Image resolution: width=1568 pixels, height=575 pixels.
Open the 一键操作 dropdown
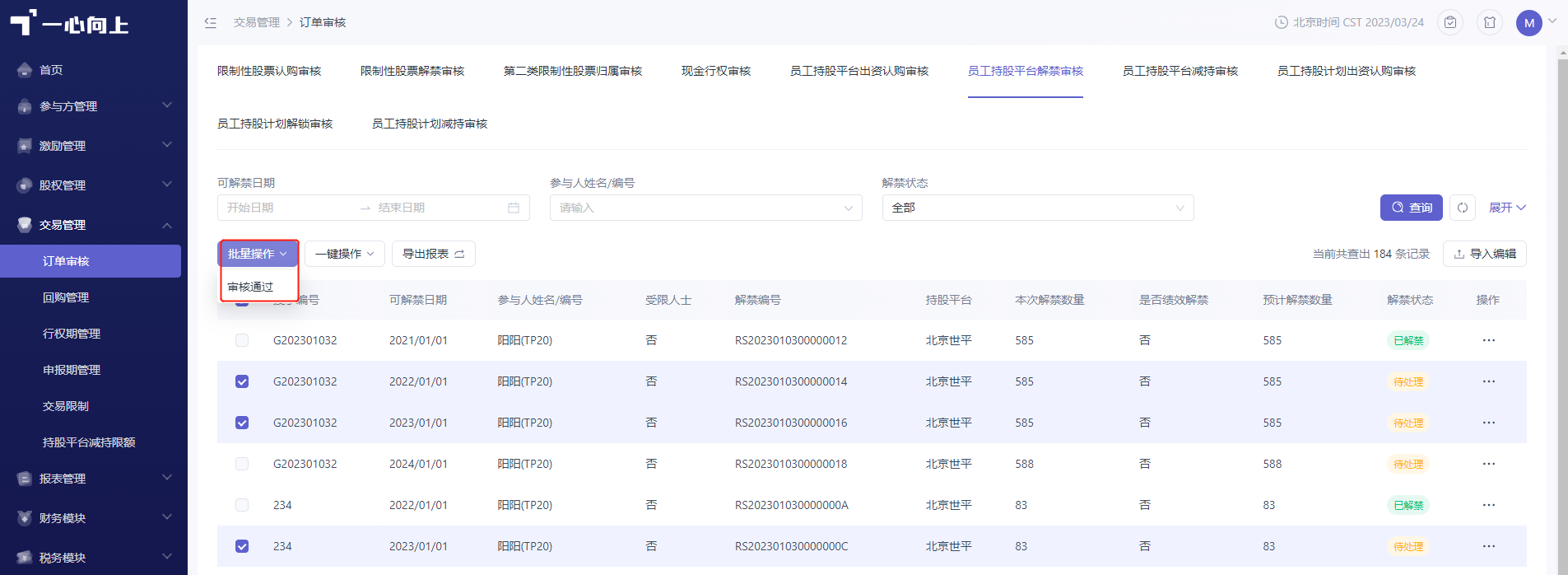pos(345,254)
